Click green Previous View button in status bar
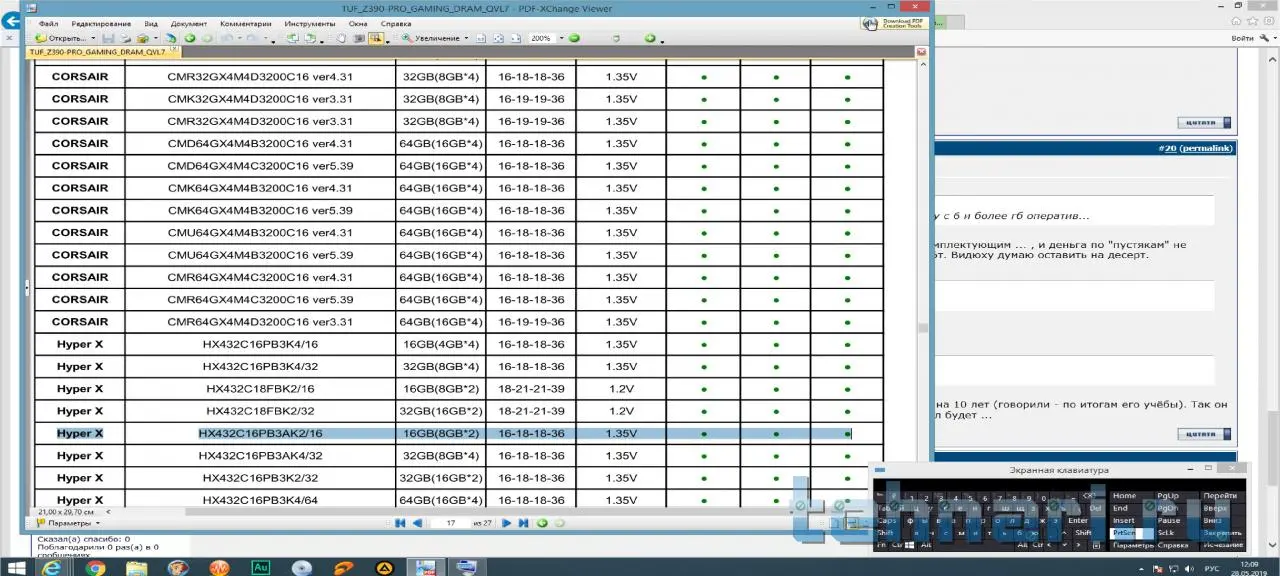 click(x=541, y=523)
